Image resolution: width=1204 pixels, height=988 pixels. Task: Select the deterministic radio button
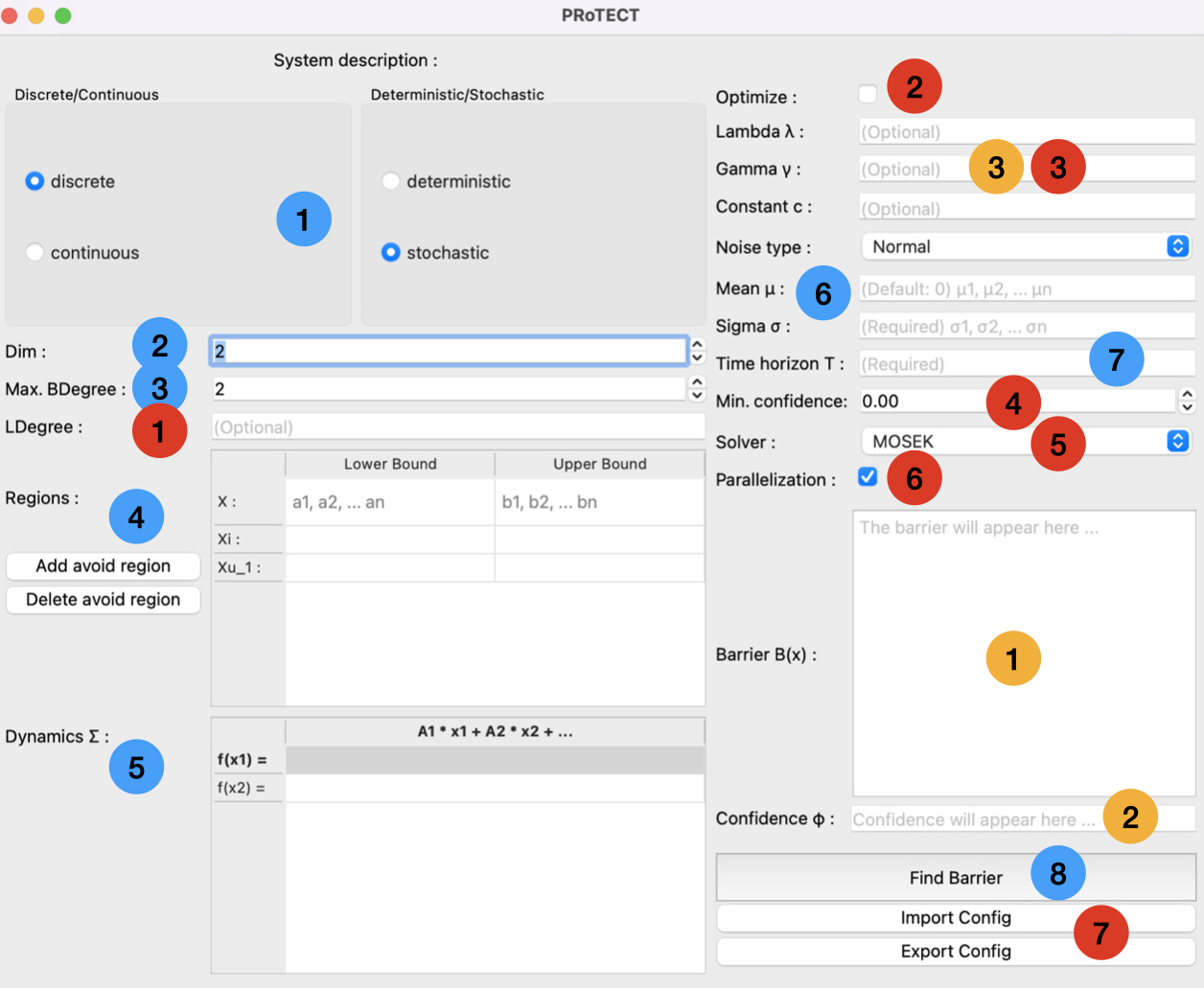390,181
